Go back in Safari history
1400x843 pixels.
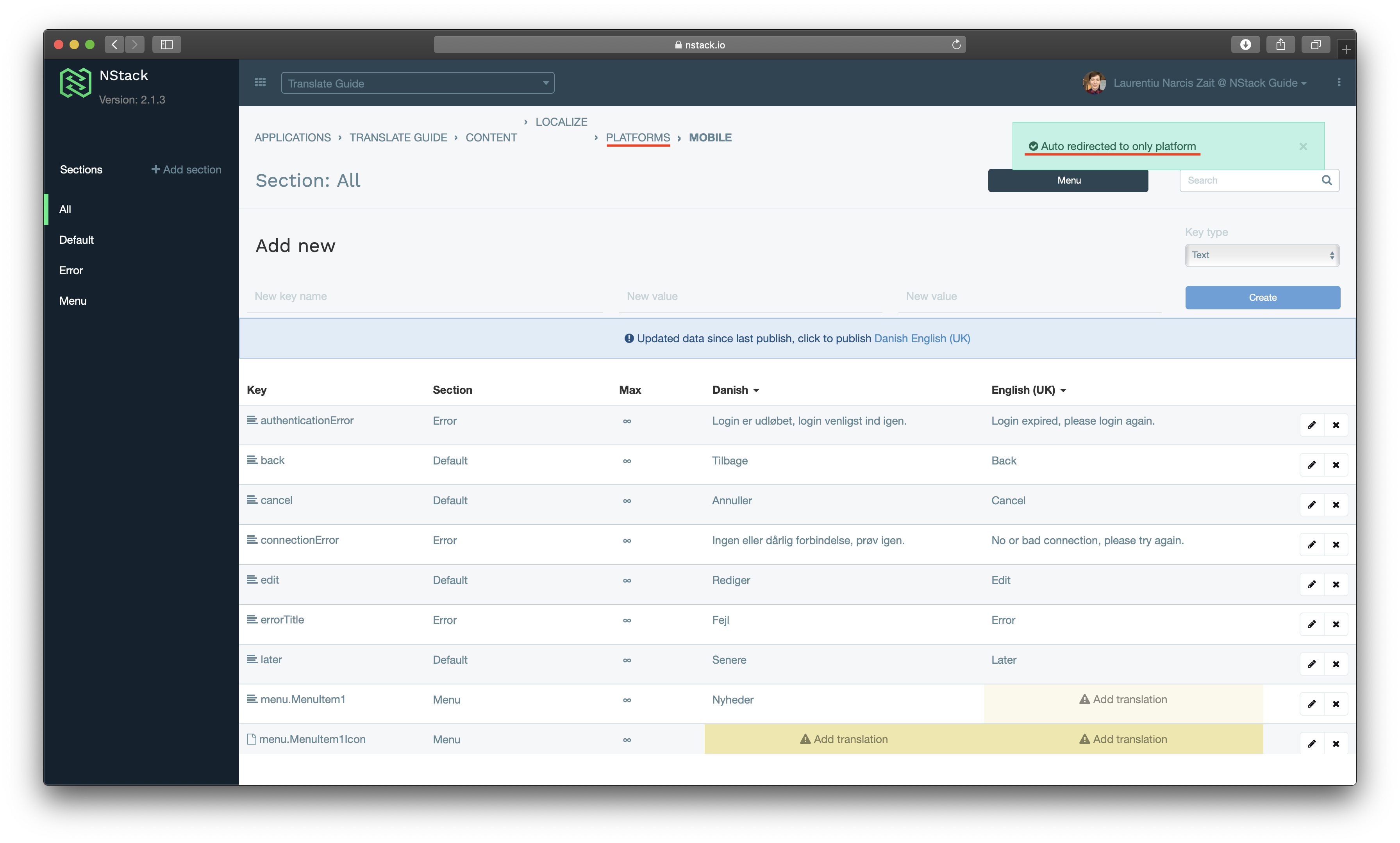115,44
